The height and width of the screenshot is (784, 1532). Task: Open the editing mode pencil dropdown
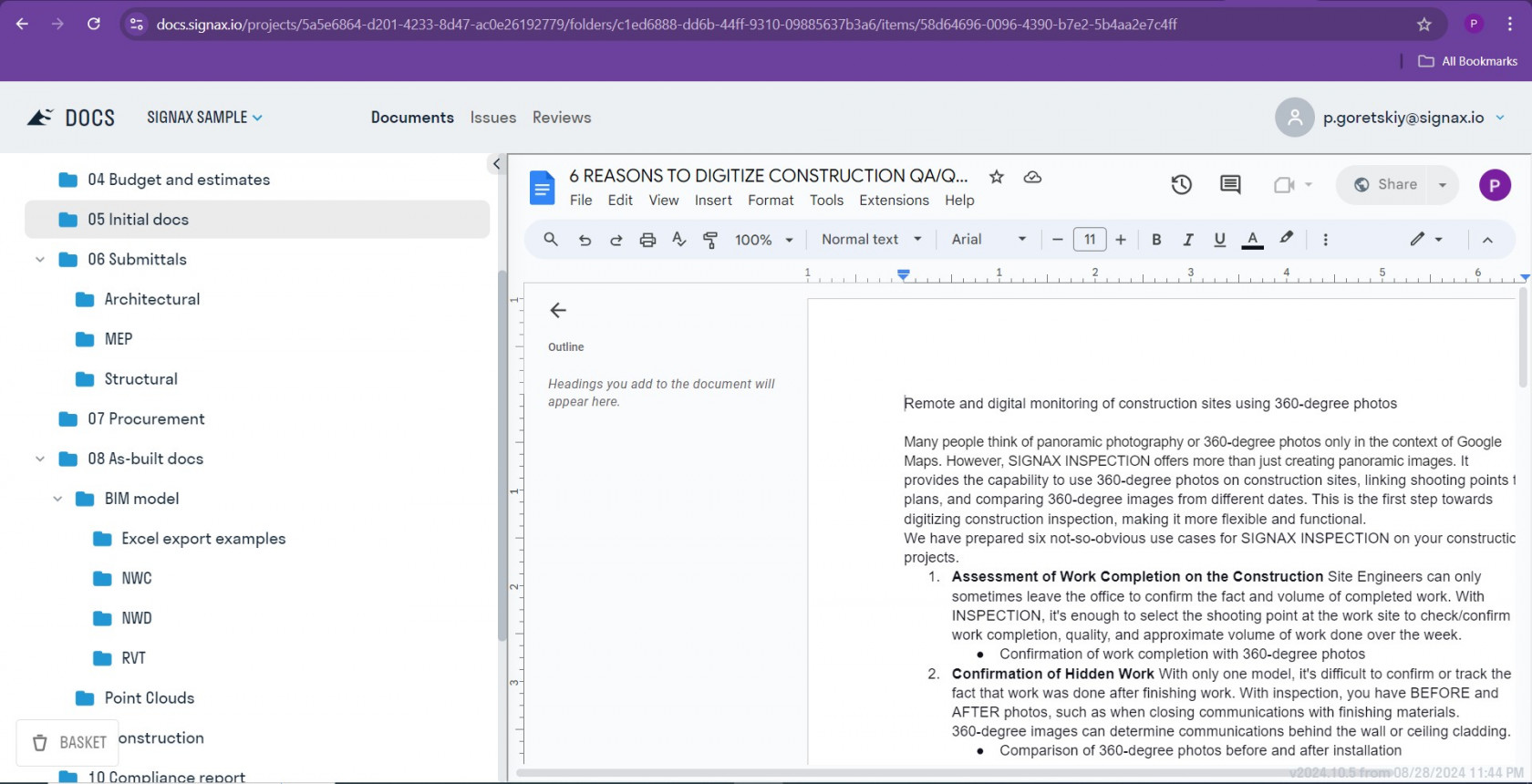pos(1426,239)
